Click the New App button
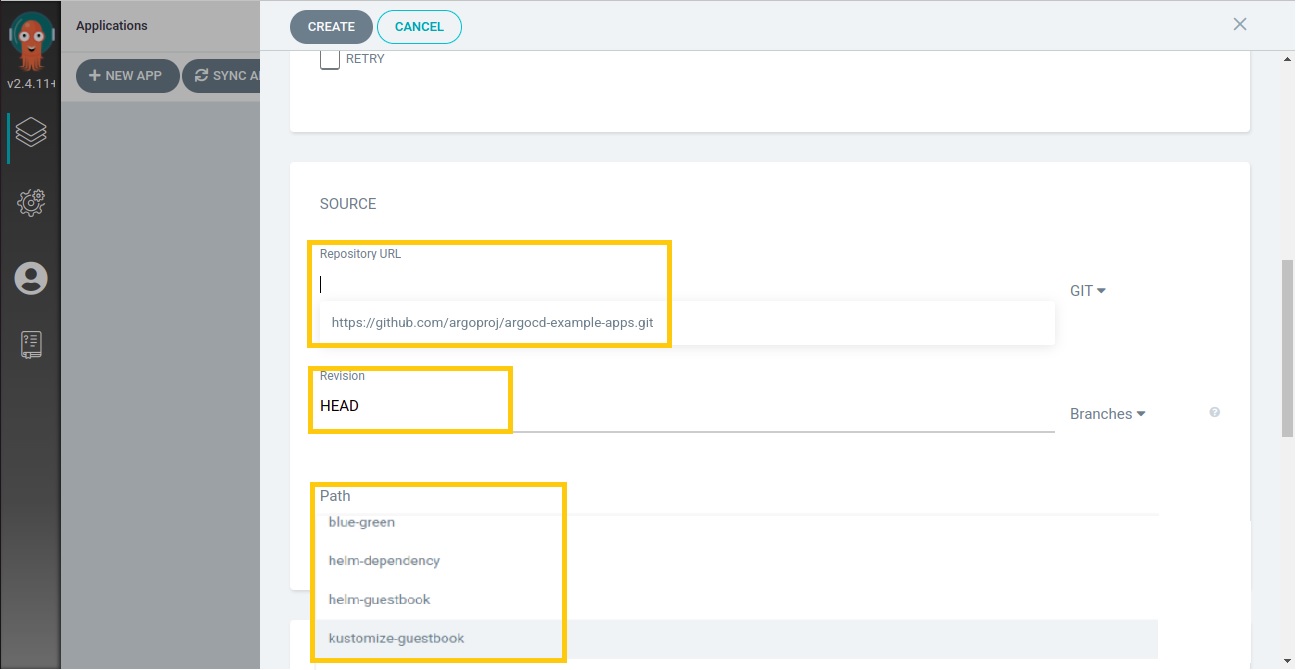This screenshot has height=670, width=1296. pos(127,76)
